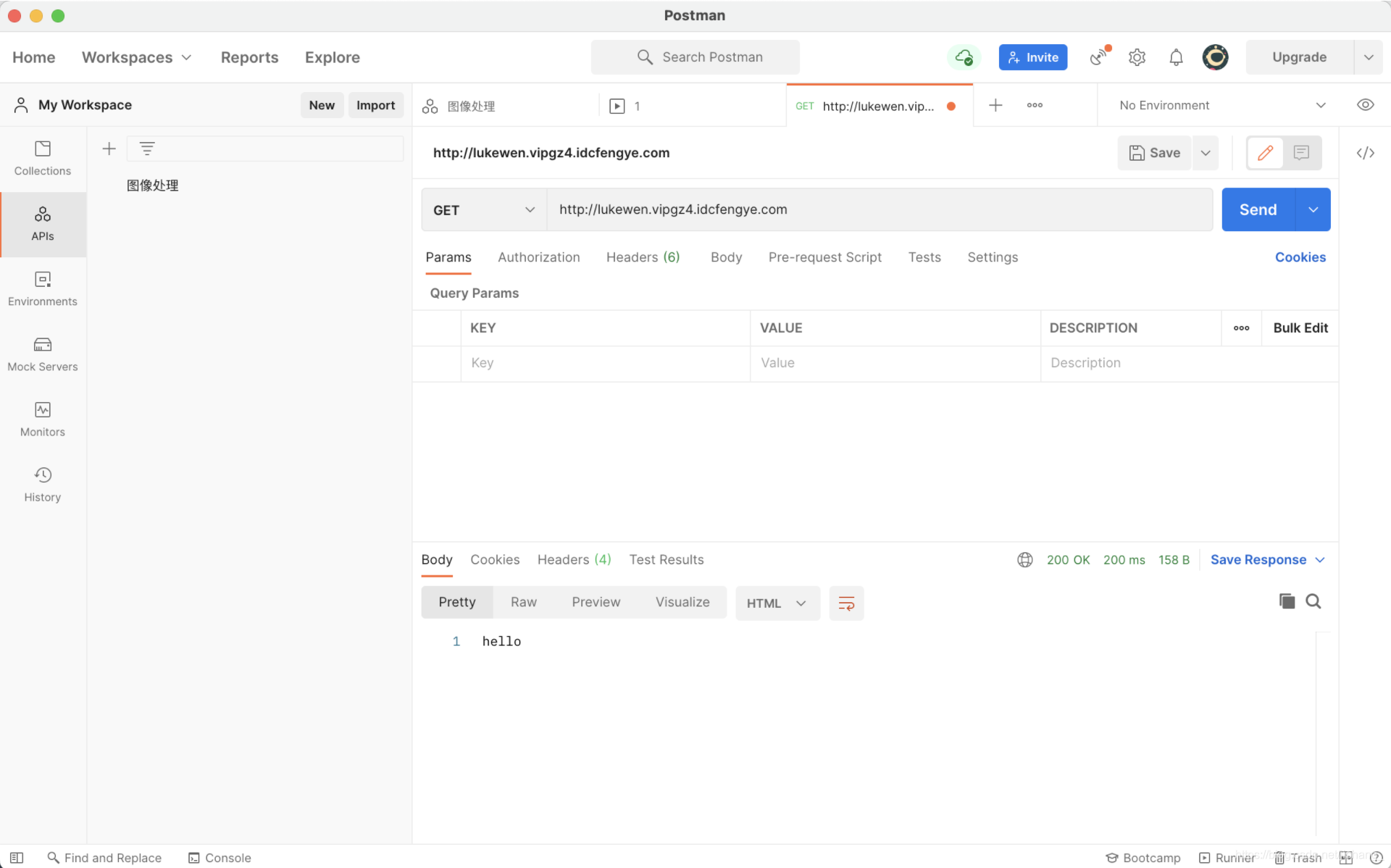
Task: Open the APIs sidebar panel
Action: click(x=43, y=224)
